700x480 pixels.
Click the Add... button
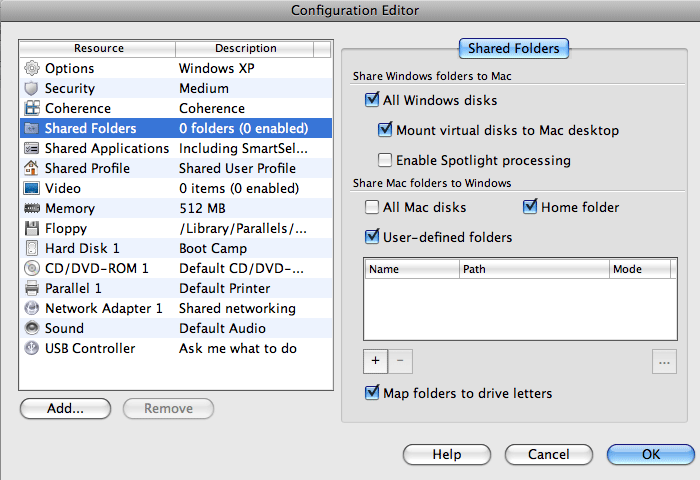click(x=65, y=408)
